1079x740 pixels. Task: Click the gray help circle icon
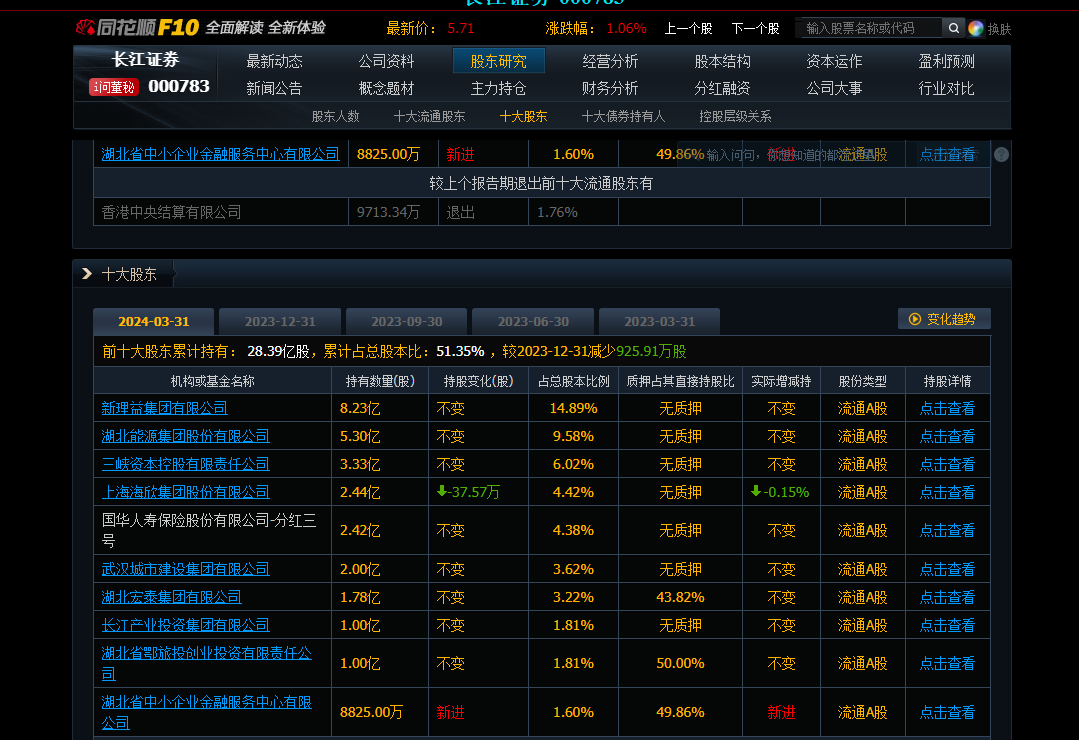1001,154
